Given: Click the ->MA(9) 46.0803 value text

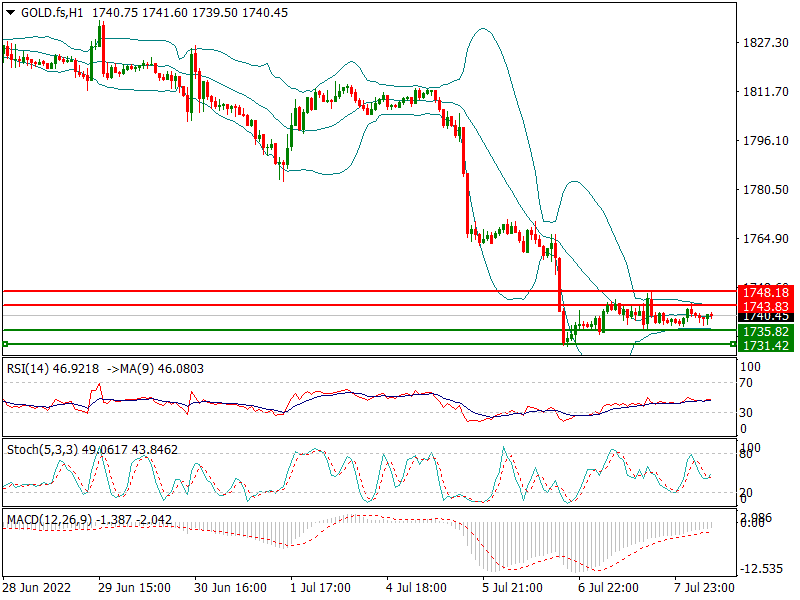Looking at the screenshot, I should pyautogui.click(x=156, y=369).
